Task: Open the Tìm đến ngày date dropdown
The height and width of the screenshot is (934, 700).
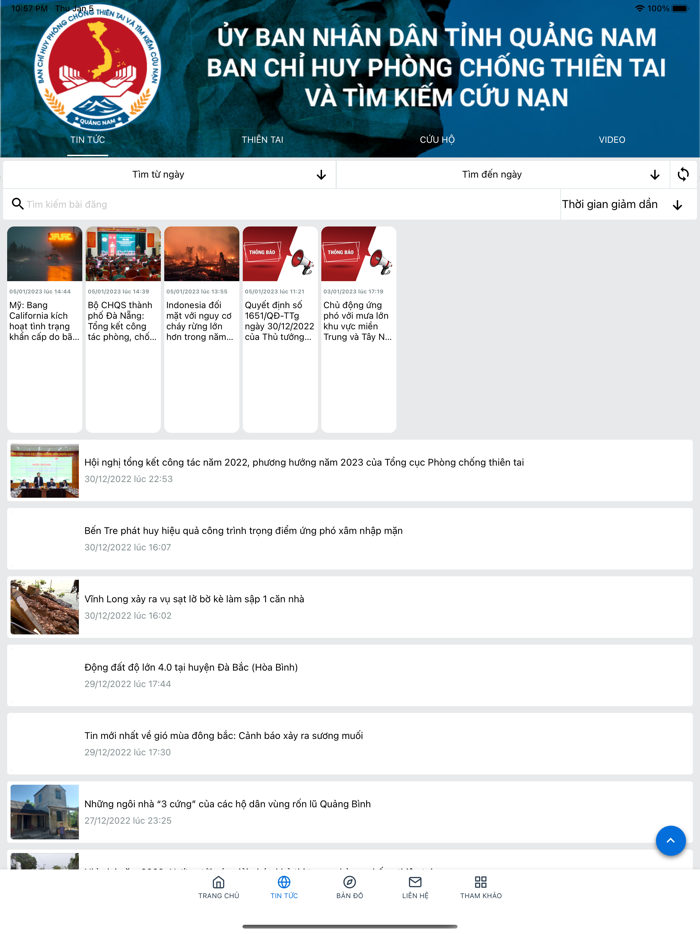Action: [503, 175]
